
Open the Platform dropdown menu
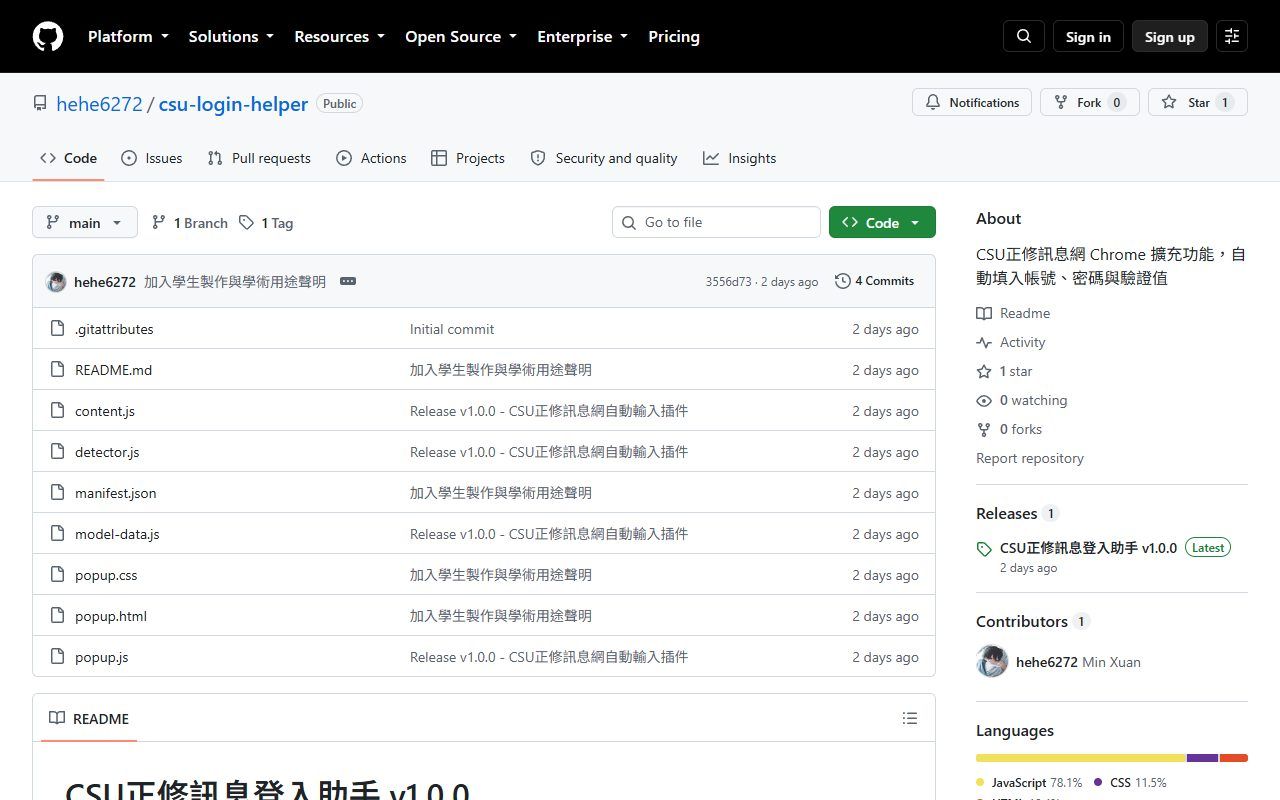tap(128, 36)
